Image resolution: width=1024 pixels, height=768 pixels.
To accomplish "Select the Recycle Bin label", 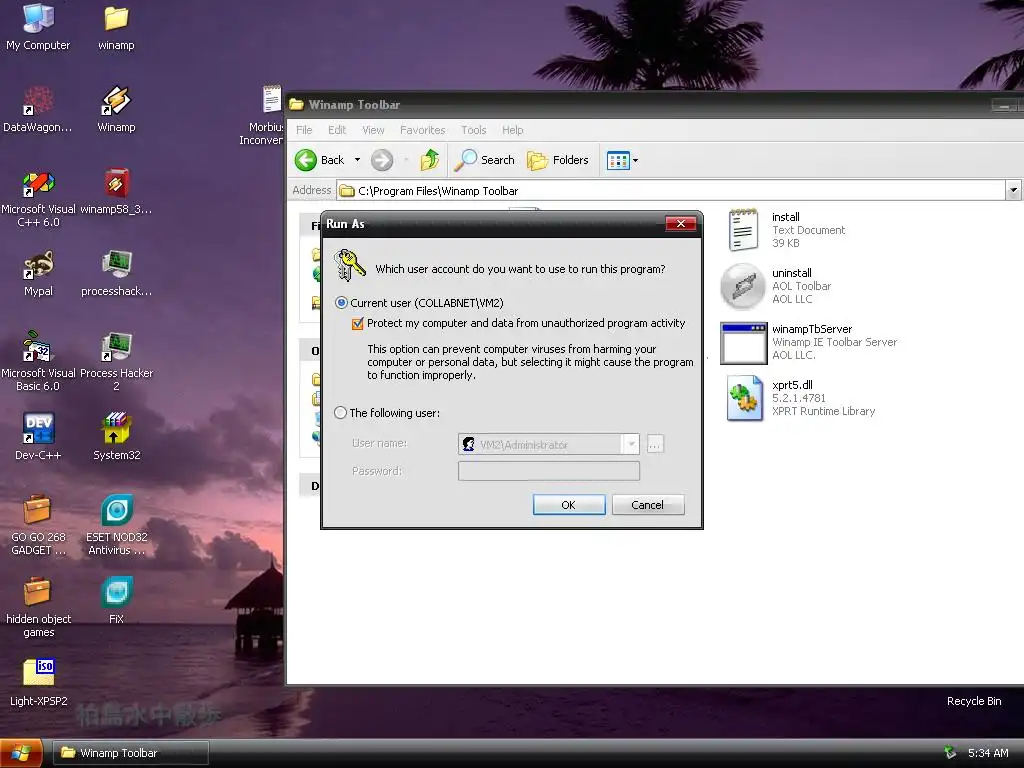I will 974,701.
